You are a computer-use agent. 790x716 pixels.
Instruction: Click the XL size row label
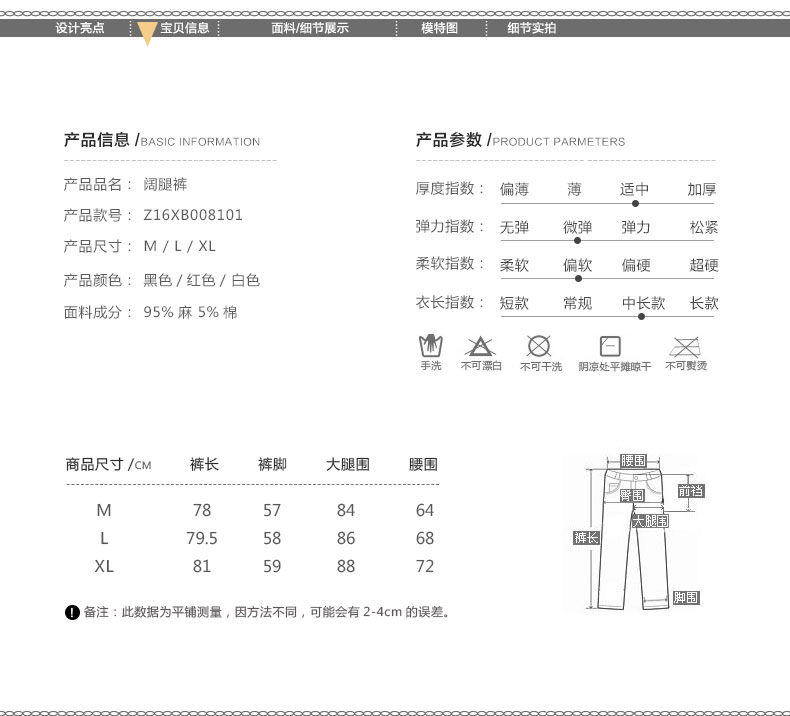pyautogui.click(x=104, y=566)
